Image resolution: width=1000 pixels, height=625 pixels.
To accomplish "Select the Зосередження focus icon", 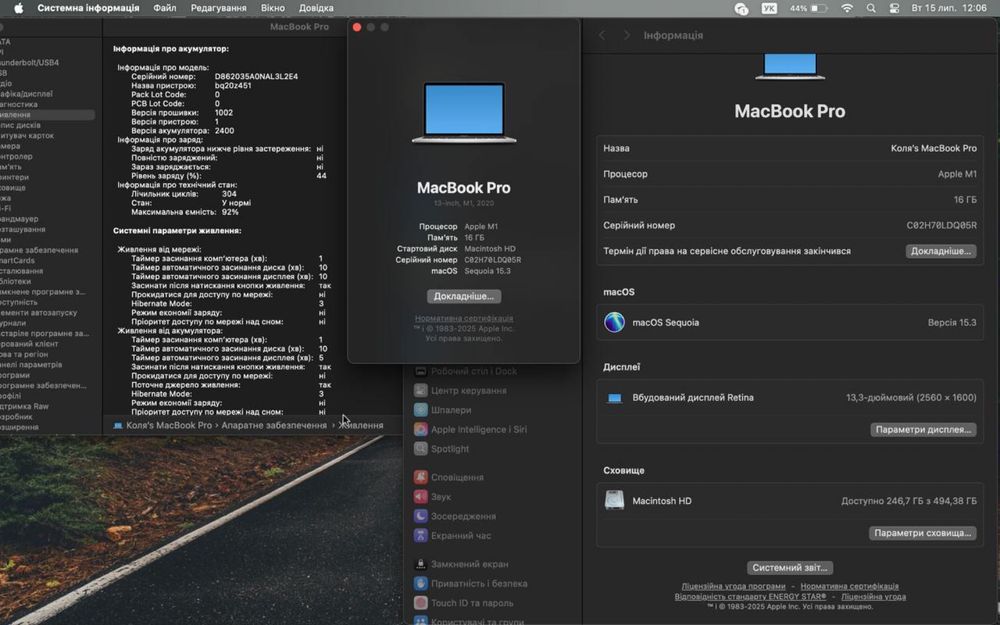I will [x=420, y=516].
